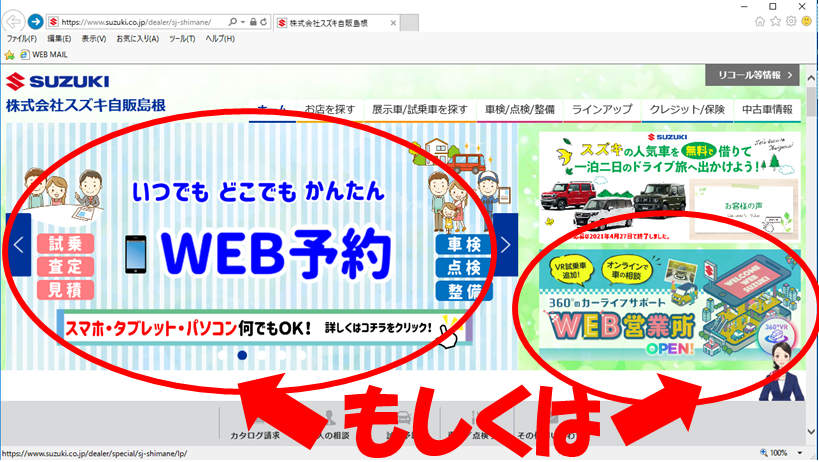Image resolution: width=819 pixels, height=462 pixels.
Task: Open the WEB MAIL favorites link
Action: (43, 55)
